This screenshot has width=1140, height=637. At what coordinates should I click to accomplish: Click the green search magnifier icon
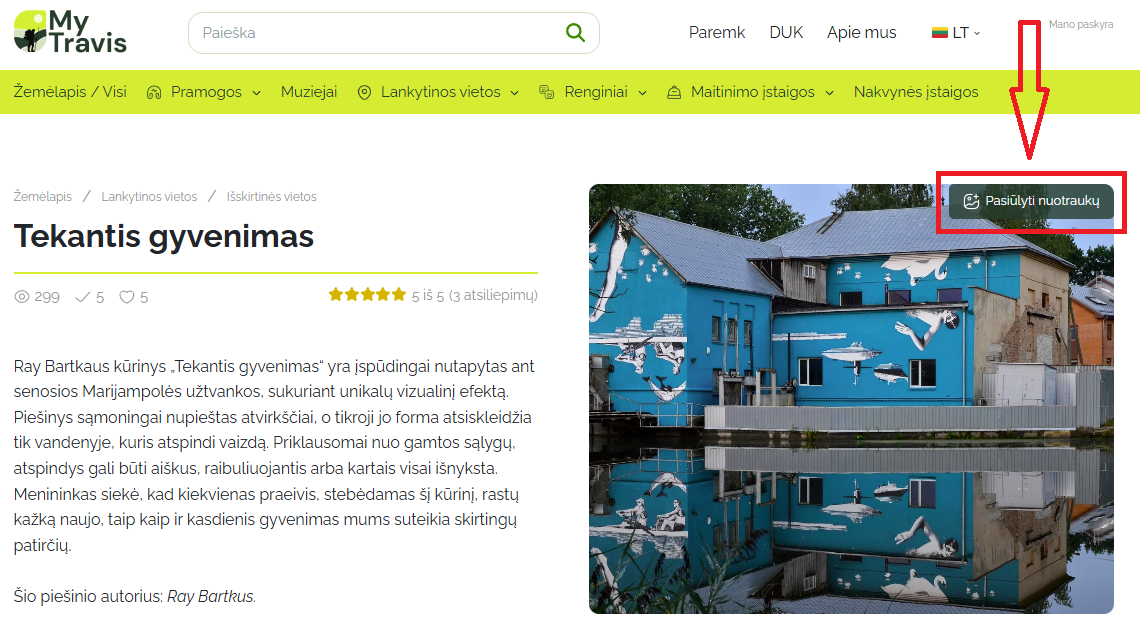(x=575, y=33)
